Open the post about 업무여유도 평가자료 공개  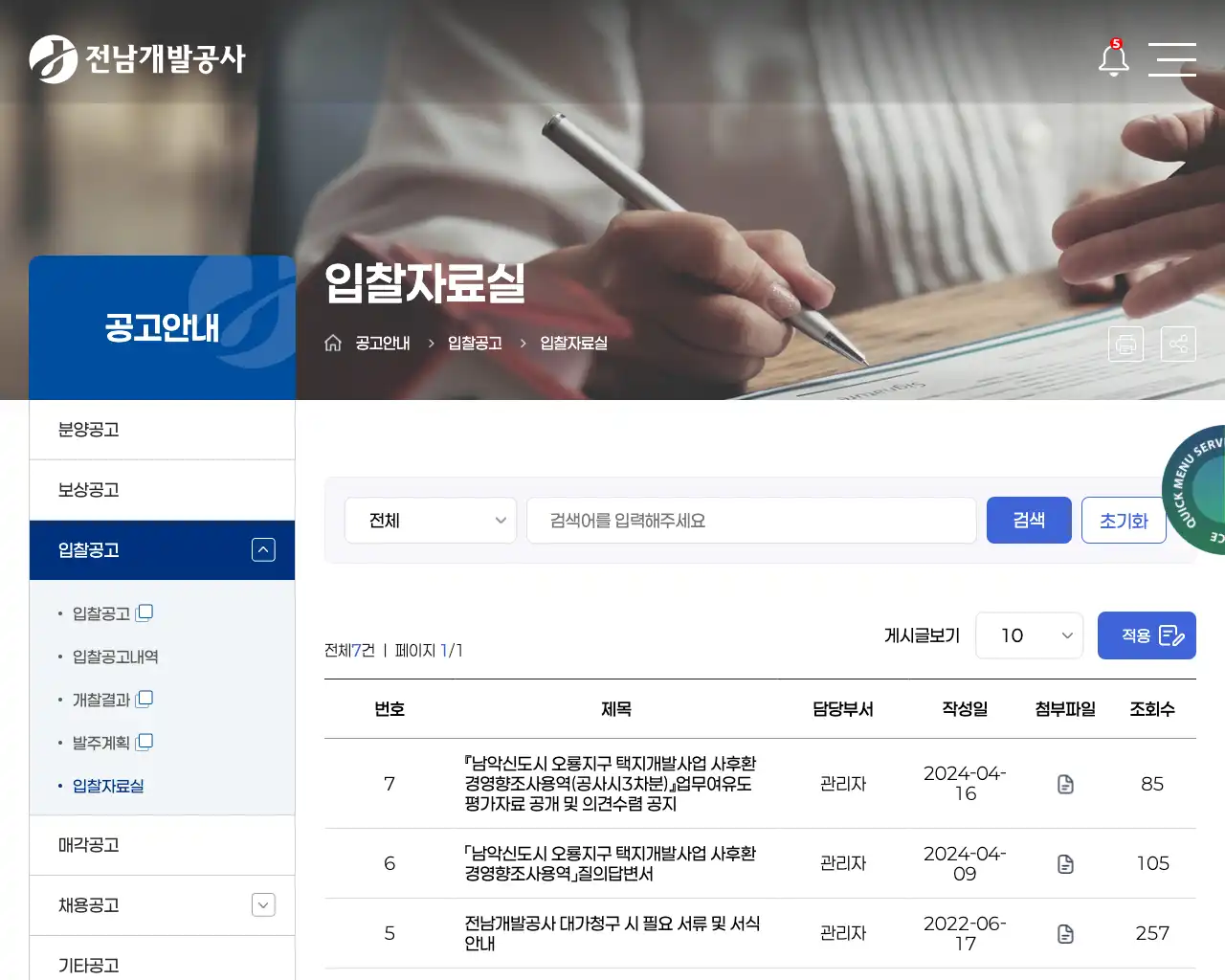coord(611,784)
